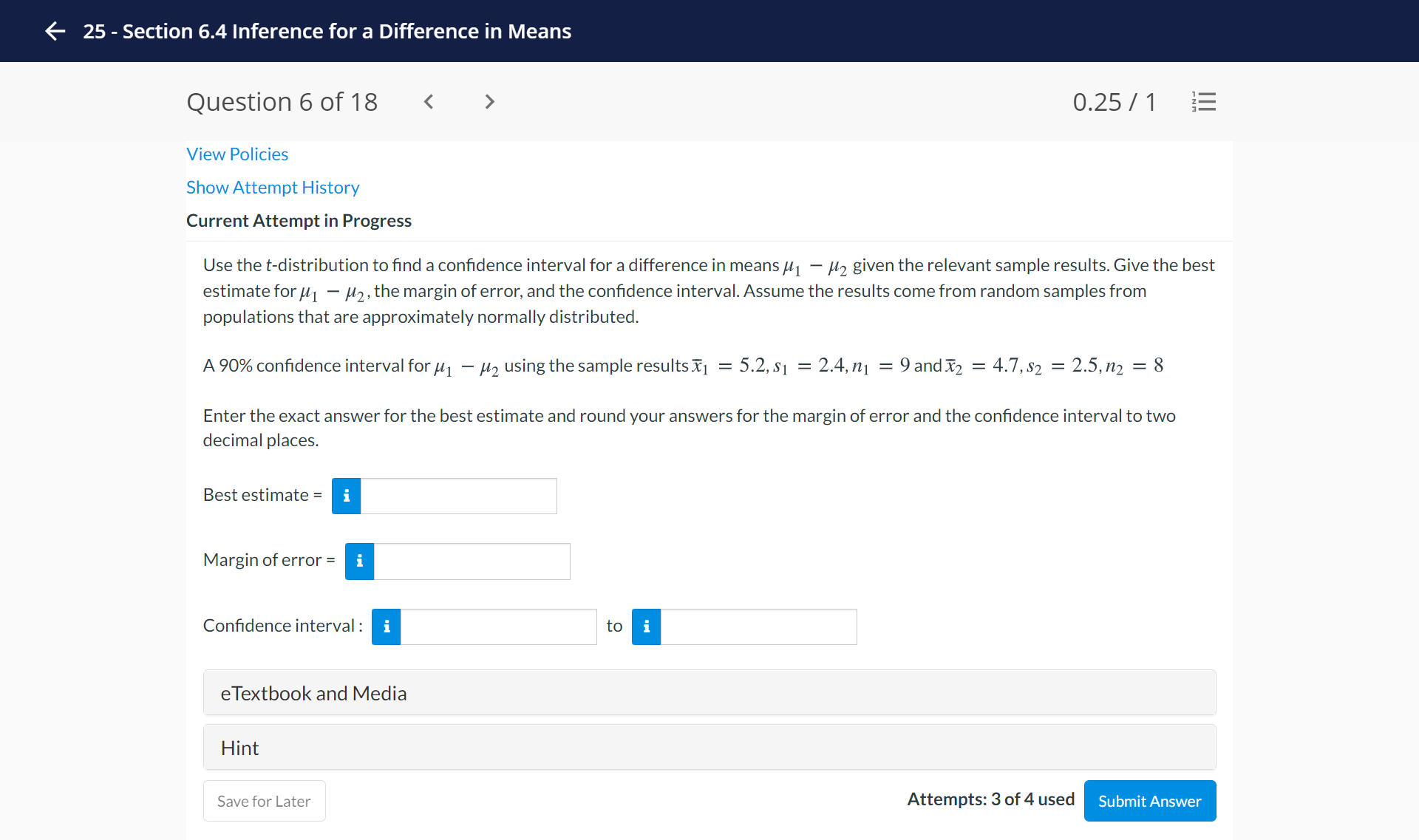
Task: Open the question list icon
Action: 1203,102
